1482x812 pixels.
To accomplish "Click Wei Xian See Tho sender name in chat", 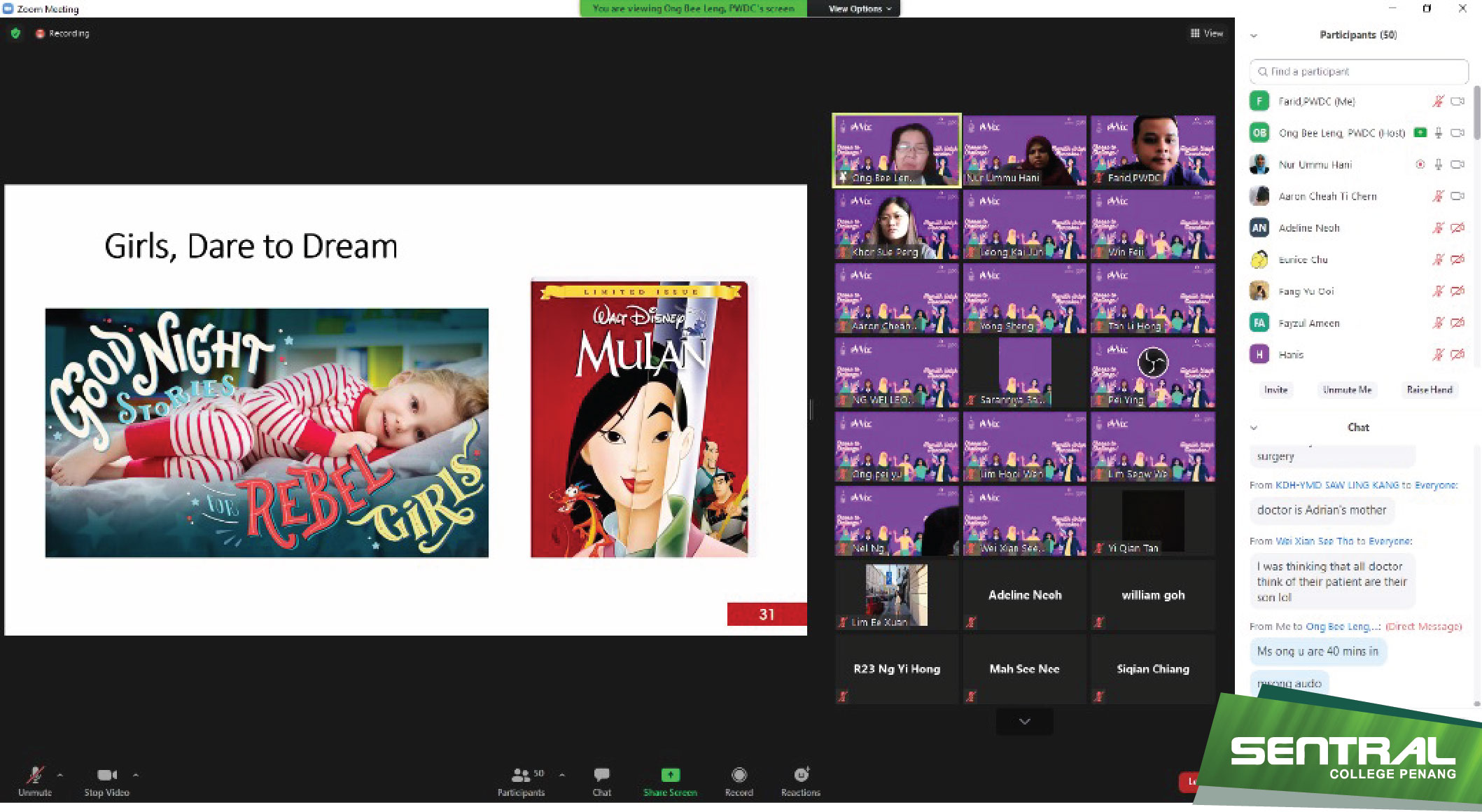I will [x=1314, y=541].
